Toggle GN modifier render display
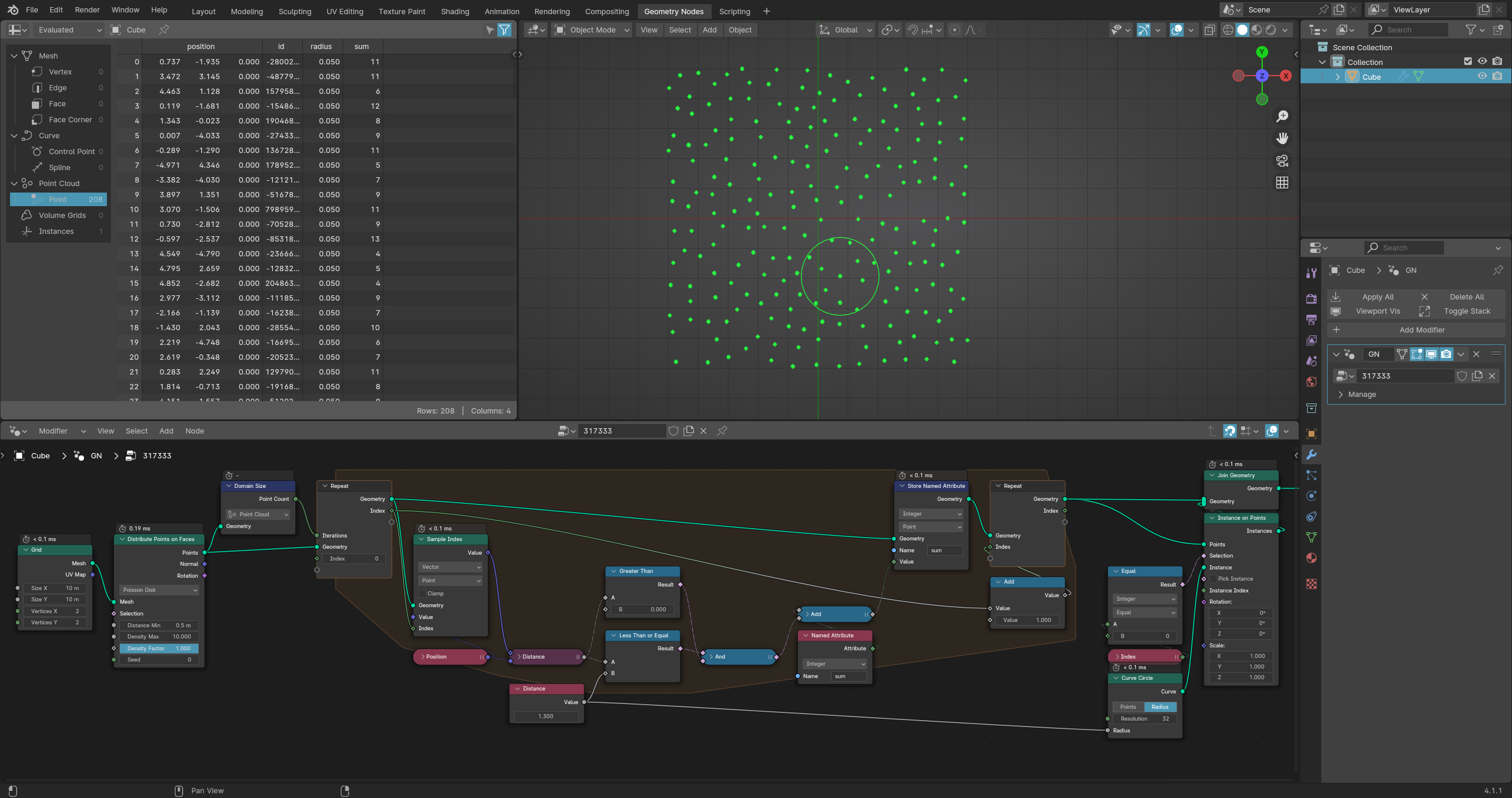This screenshot has height=798, width=1512. click(1446, 354)
